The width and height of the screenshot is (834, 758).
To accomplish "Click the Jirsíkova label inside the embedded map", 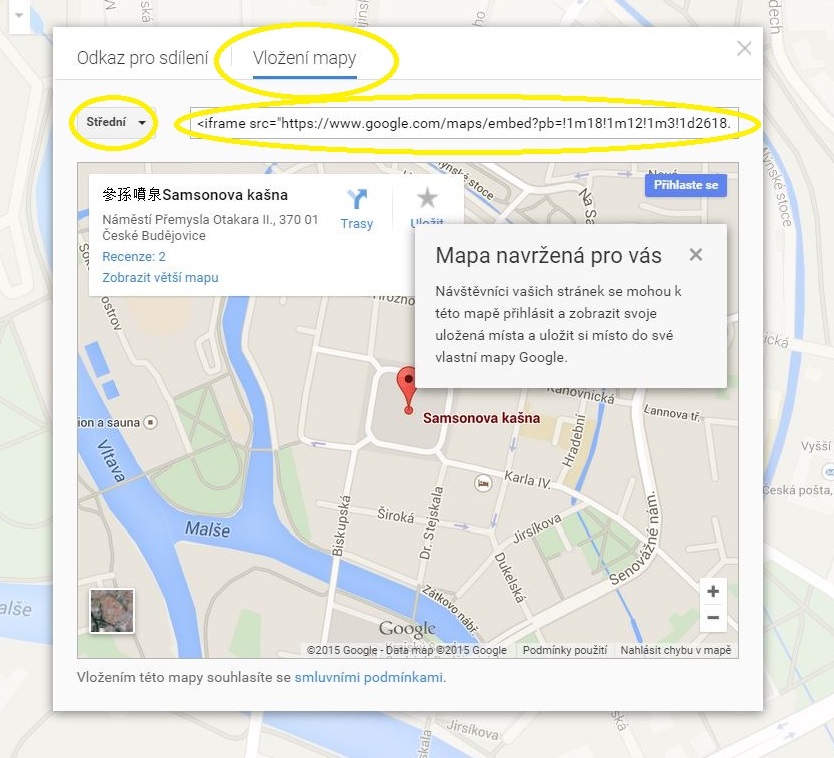I will (x=536, y=528).
